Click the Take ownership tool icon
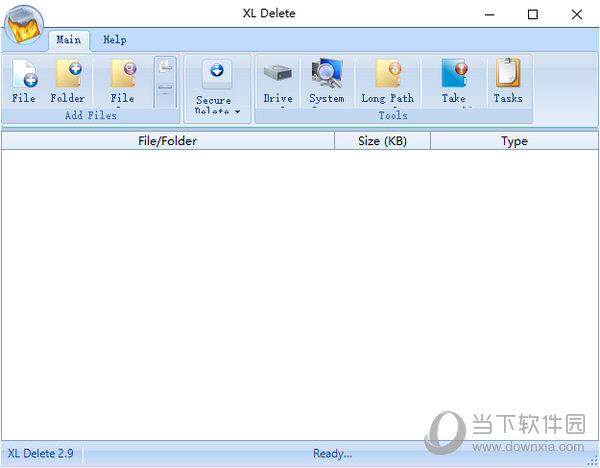 pyautogui.click(x=454, y=73)
